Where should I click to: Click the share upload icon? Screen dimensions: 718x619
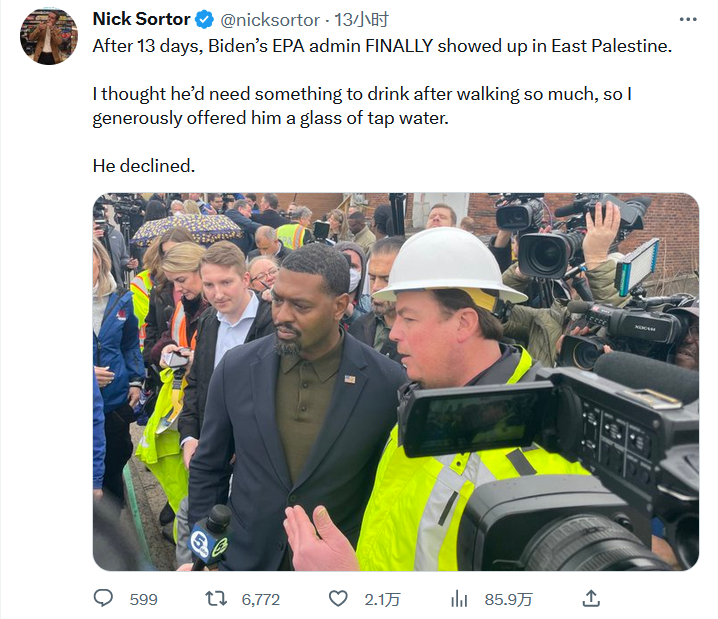click(591, 598)
